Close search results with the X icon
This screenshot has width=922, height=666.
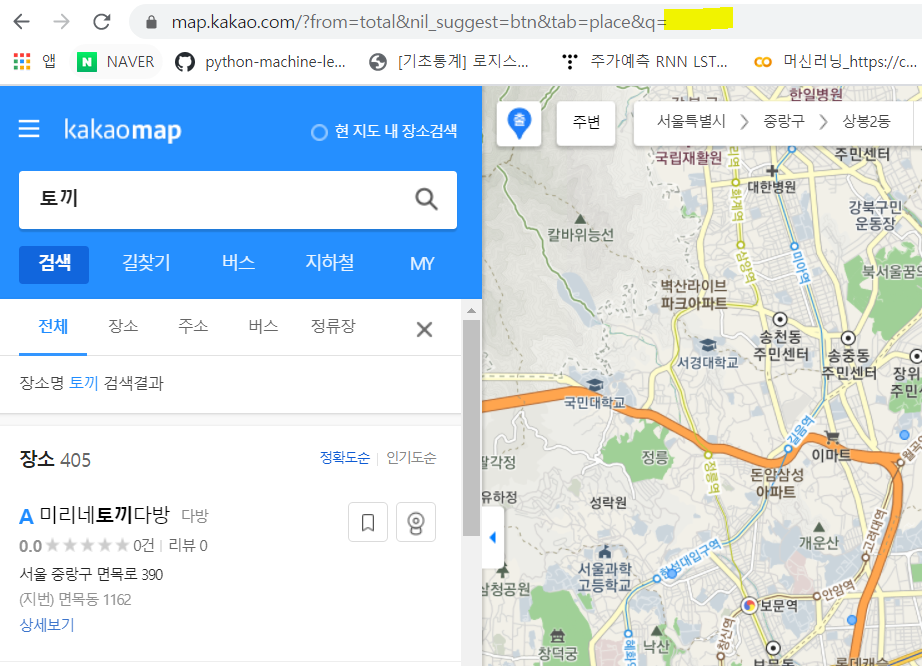tap(424, 329)
